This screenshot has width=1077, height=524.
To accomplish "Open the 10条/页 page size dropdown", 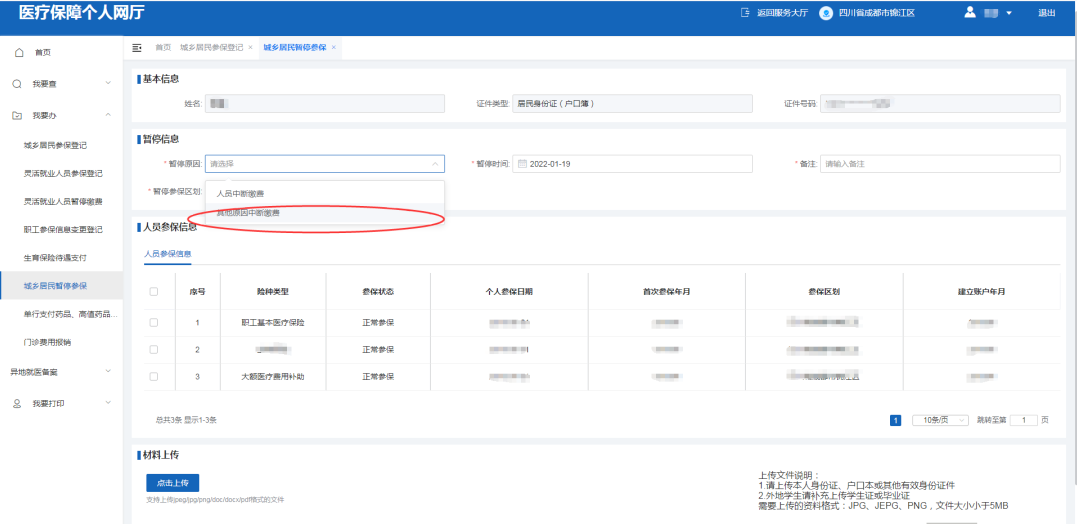I will pos(940,420).
